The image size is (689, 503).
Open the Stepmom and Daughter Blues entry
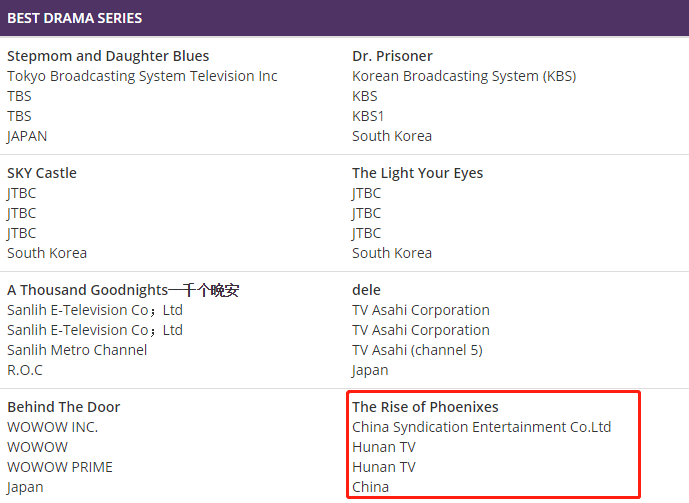tap(108, 56)
